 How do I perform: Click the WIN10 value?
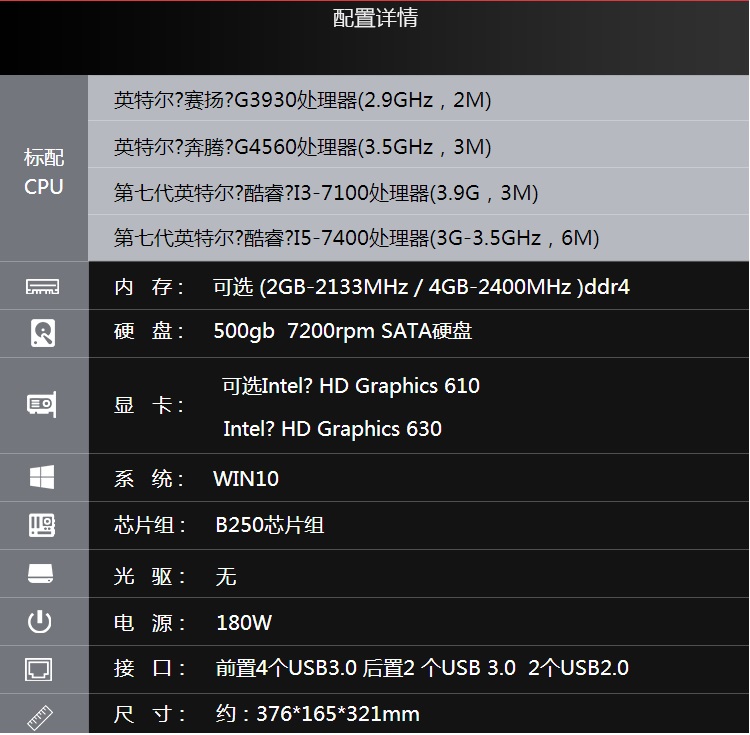[x=246, y=478]
